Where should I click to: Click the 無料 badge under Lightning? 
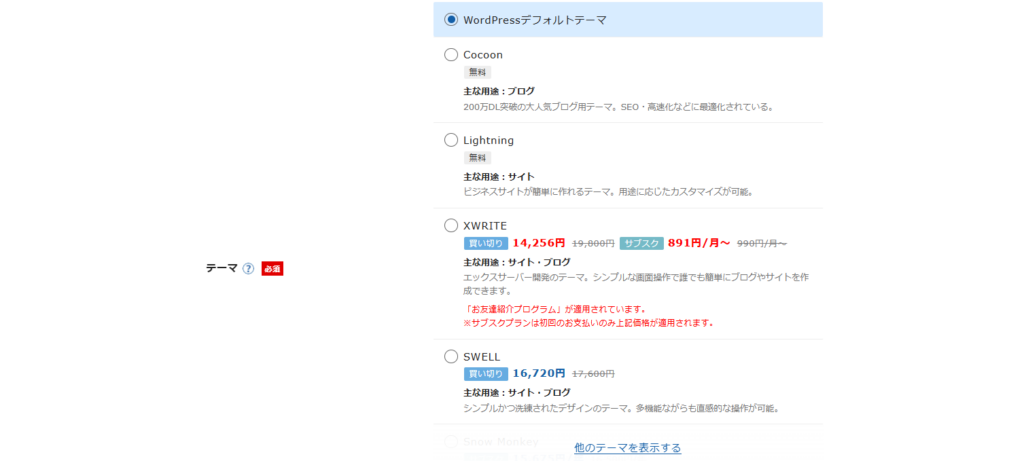point(477,158)
